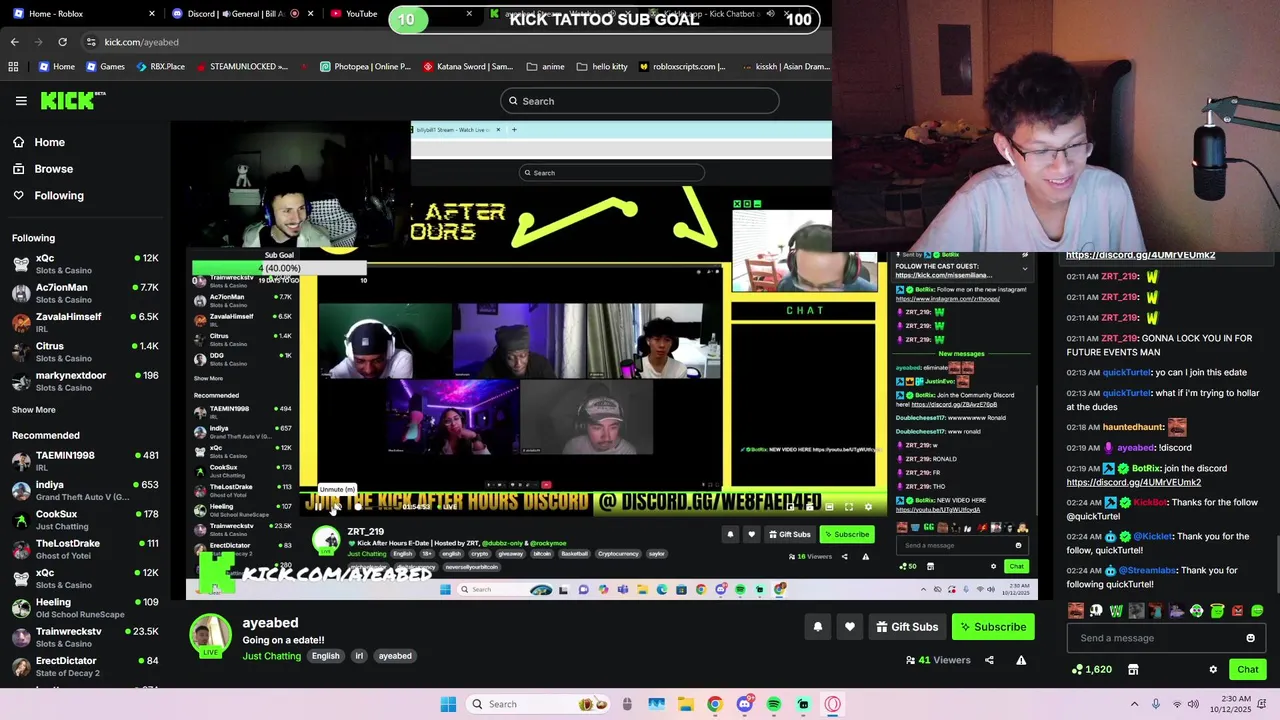The image size is (1280, 720).
Task: Open discord.gg link in BotRix 02:19 message
Action: coord(1133,482)
